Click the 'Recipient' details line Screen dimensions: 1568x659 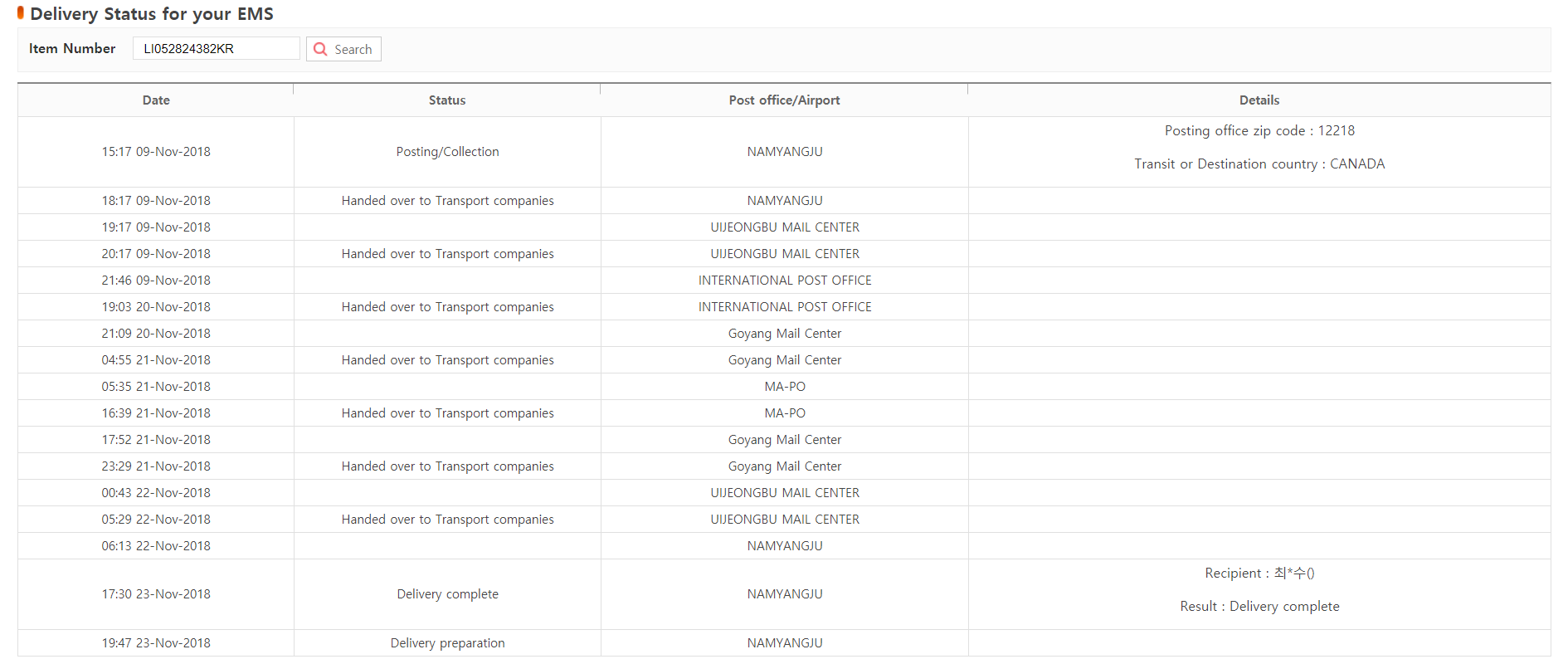tap(1259, 574)
